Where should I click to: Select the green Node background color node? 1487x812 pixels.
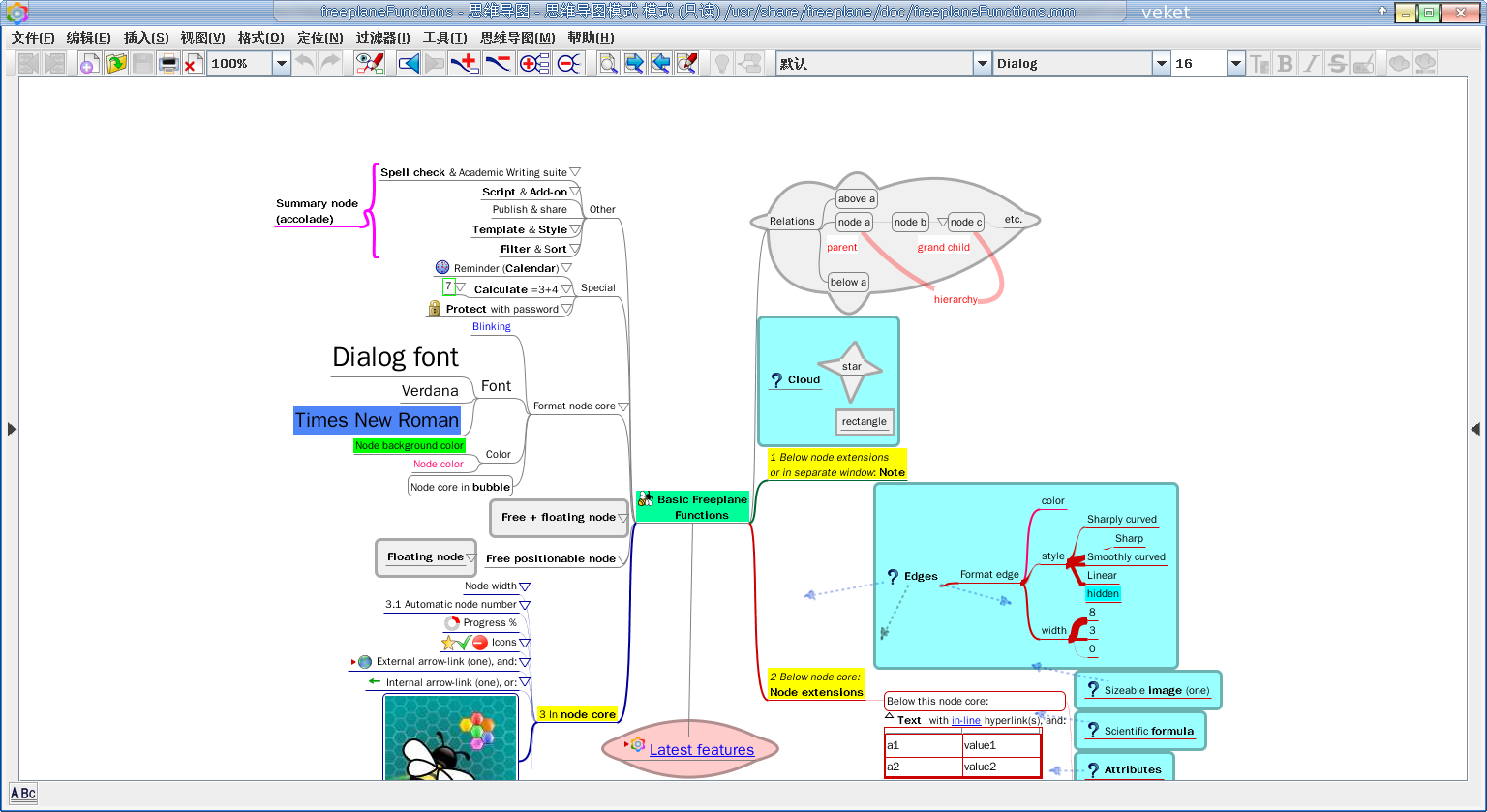pyautogui.click(x=410, y=445)
